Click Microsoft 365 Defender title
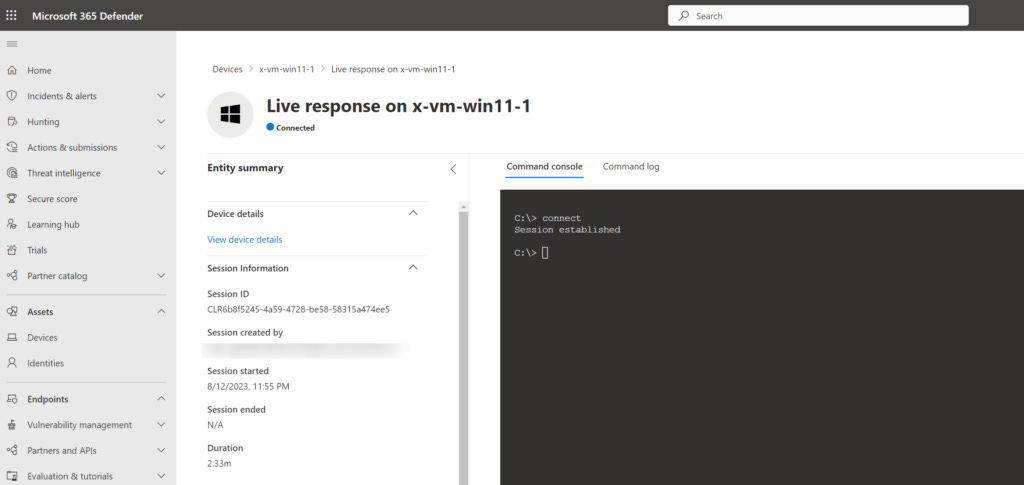The width and height of the screenshot is (1024, 485). coord(88,16)
